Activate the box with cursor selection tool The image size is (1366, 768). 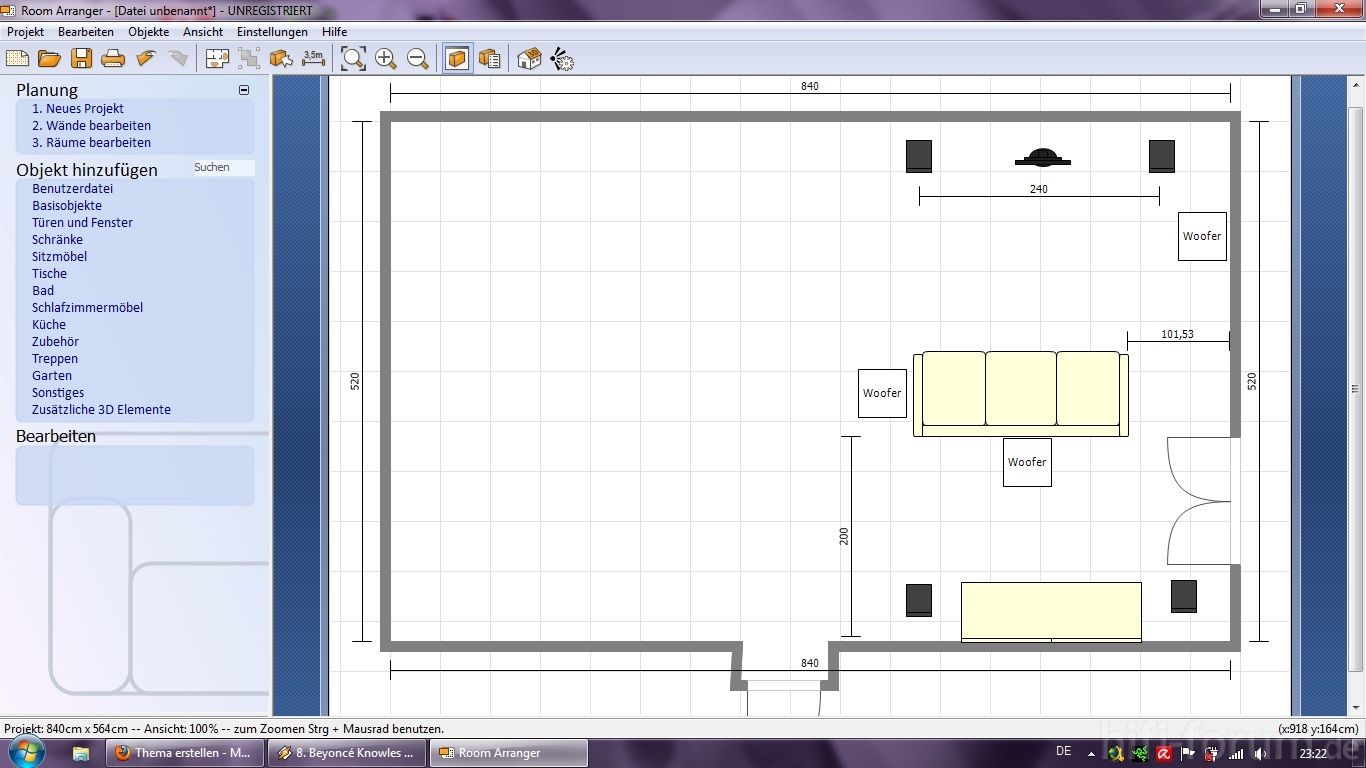tap(281, 59)
